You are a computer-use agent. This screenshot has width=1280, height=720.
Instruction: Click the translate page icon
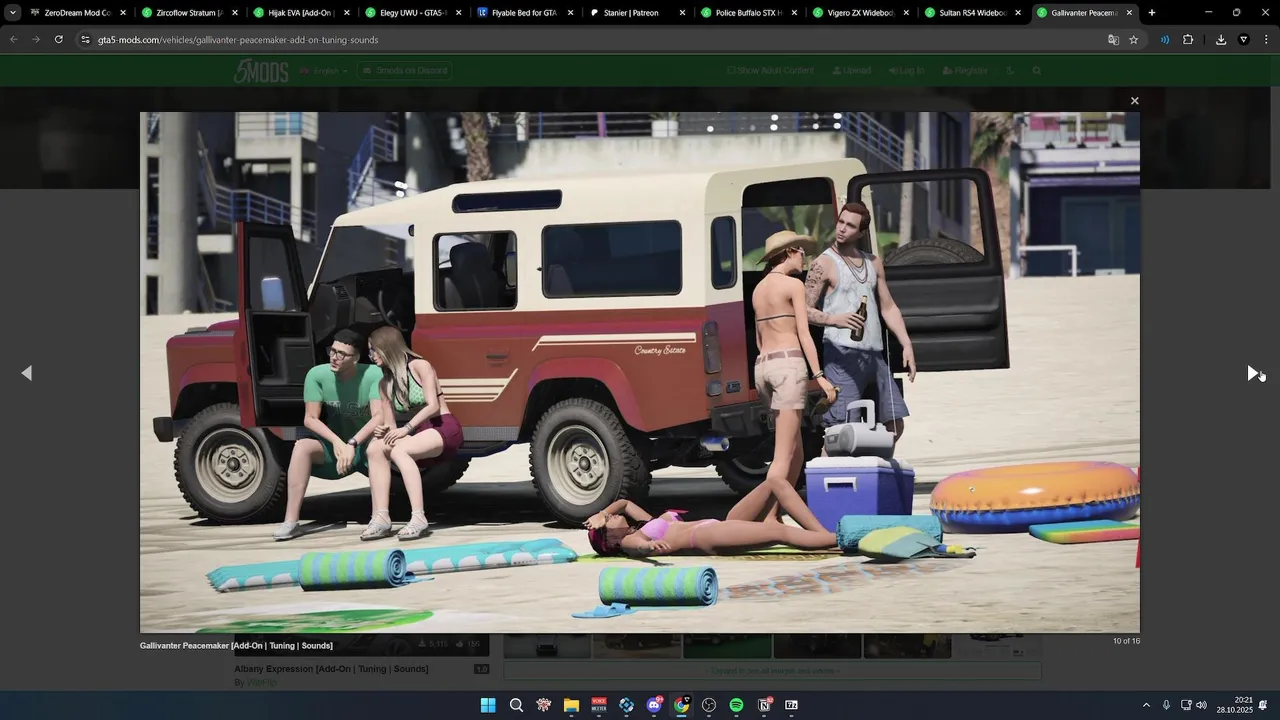coord(1113,40)
